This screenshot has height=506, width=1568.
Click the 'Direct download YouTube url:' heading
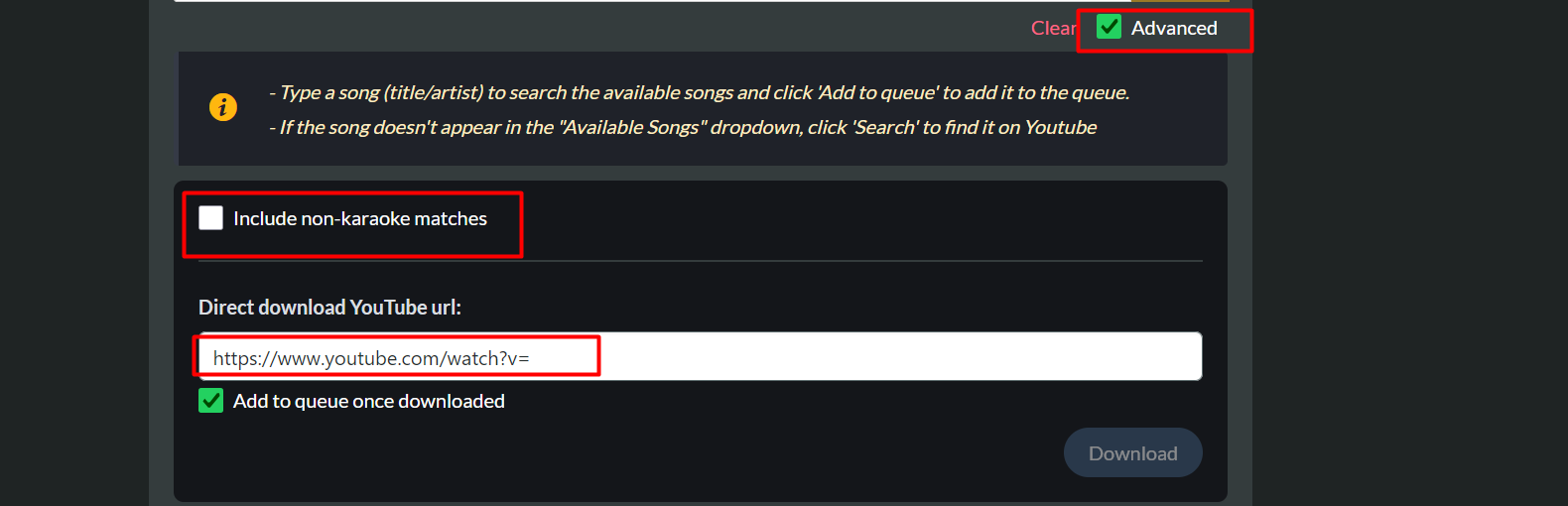coord(329,308)
